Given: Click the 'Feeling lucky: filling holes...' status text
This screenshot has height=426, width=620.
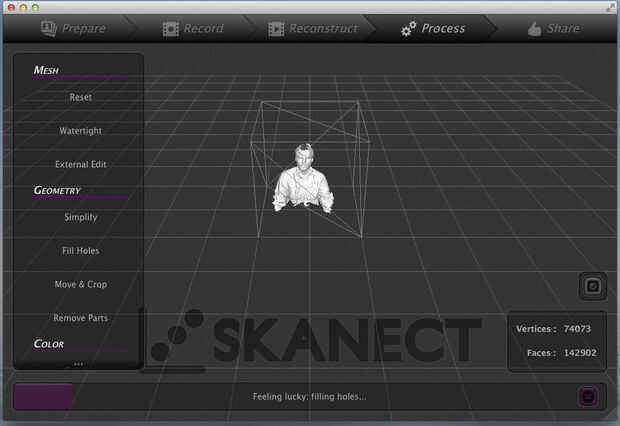Looking at the screenshot, I should [x=310, y=396].
